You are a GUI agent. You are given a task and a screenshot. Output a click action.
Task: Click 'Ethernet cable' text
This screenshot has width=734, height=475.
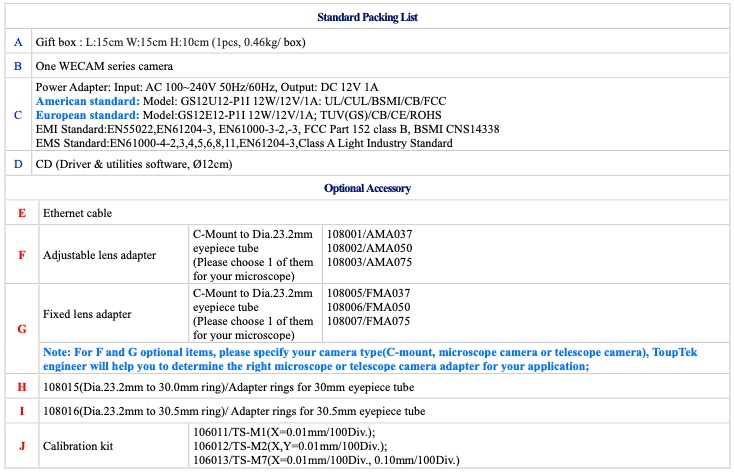pyautogui.click(x=77, y=213)
